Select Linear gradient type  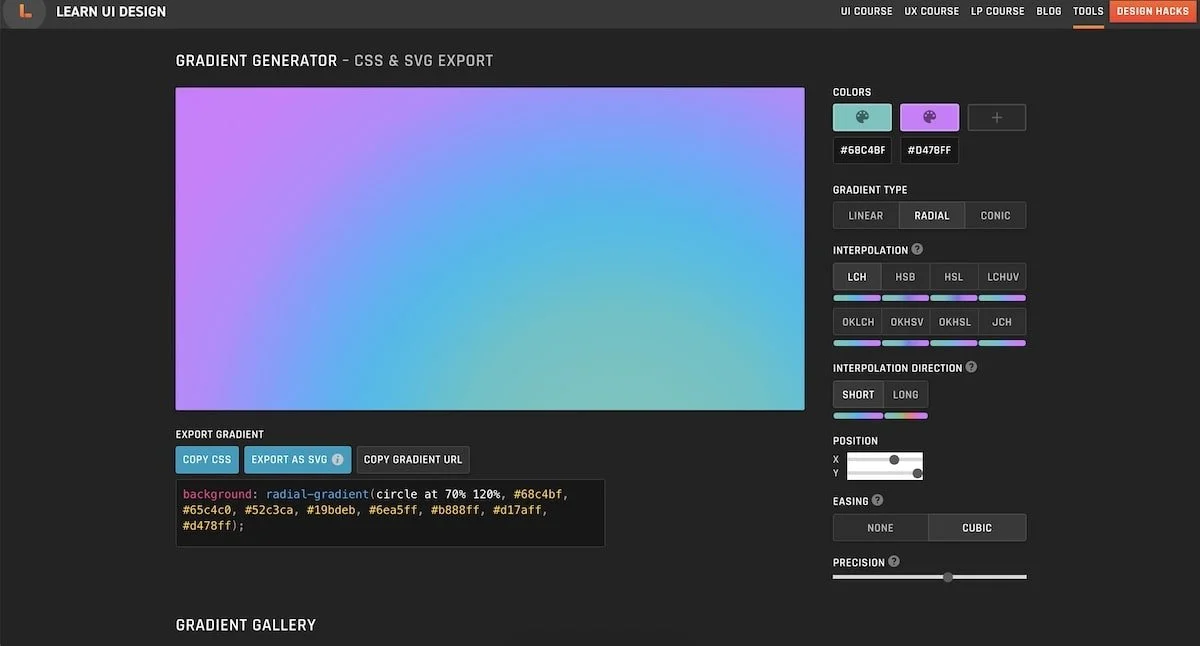click(x=866, y=216)
